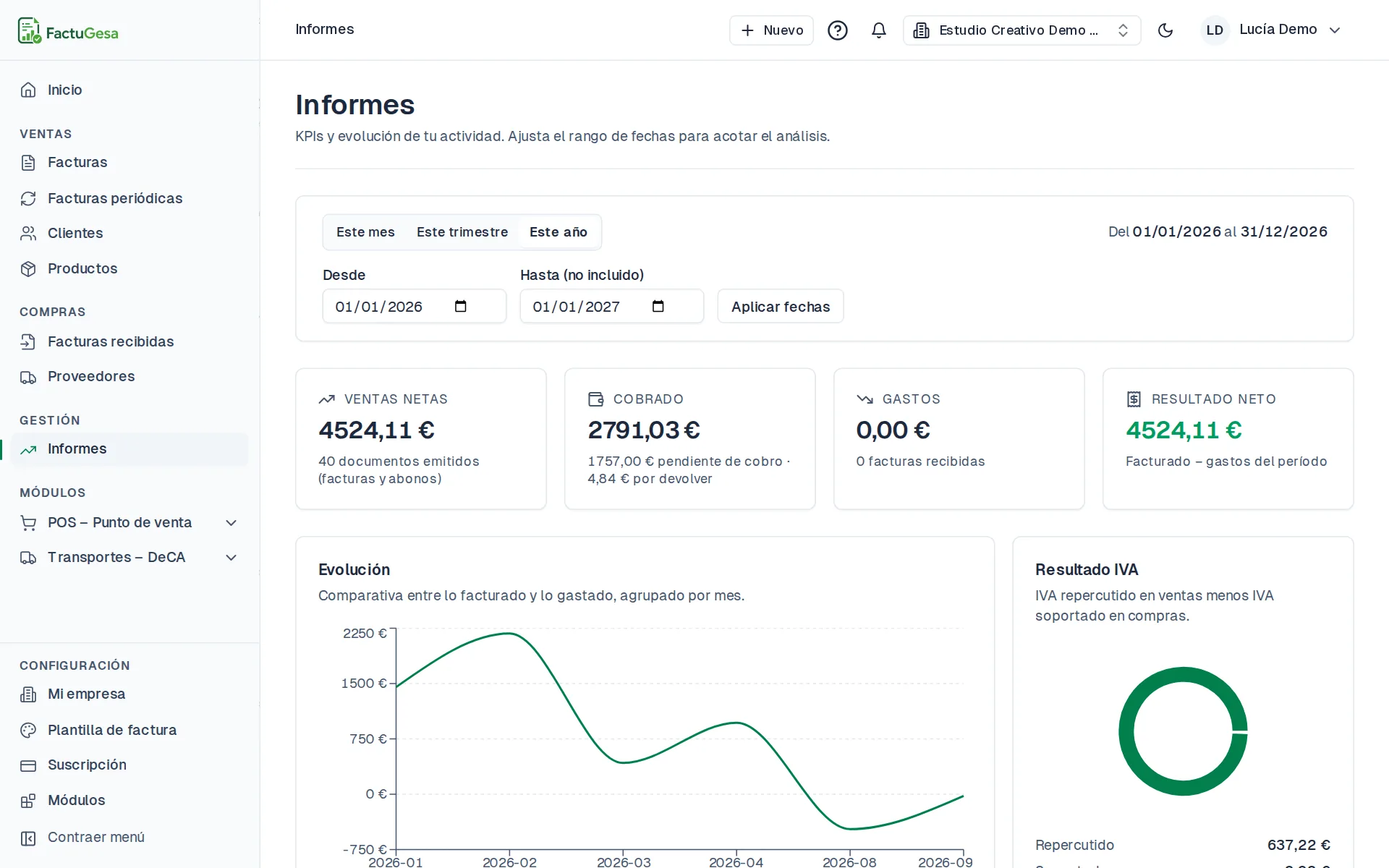The width and height of the screenshot is (1389, 868).
Task: Click the Suscripción card icon
Action: pyautogui.click(x=28, y=765)
